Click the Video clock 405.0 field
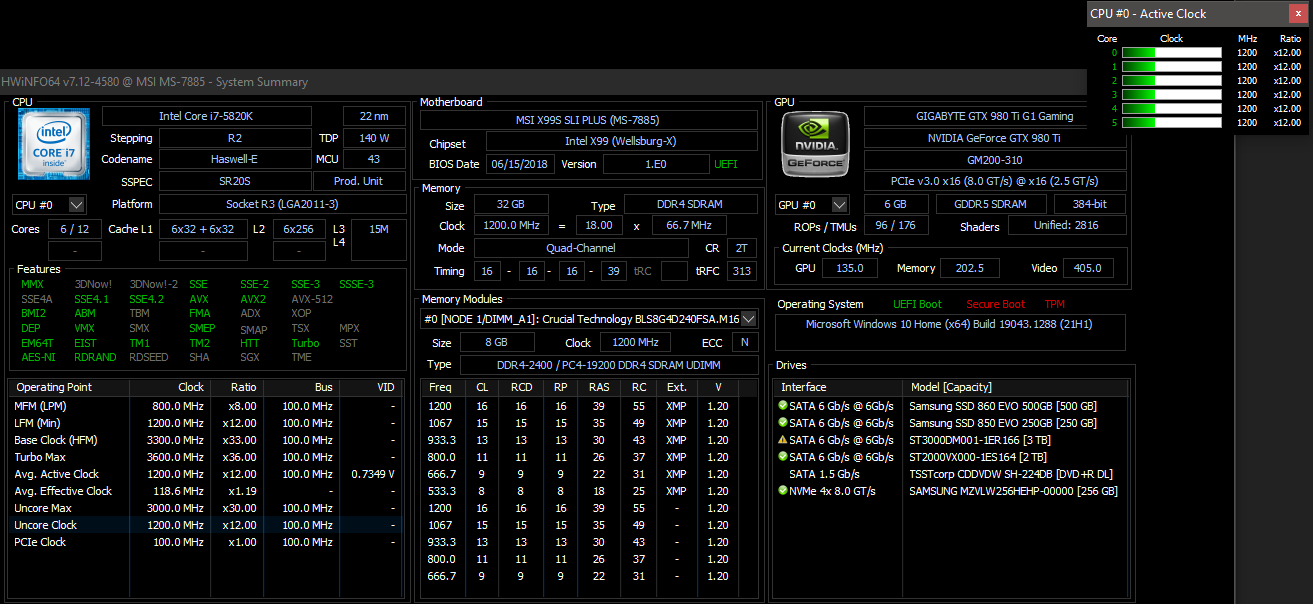Screen dimensions: 1313x604 (x=1087, y=268)
